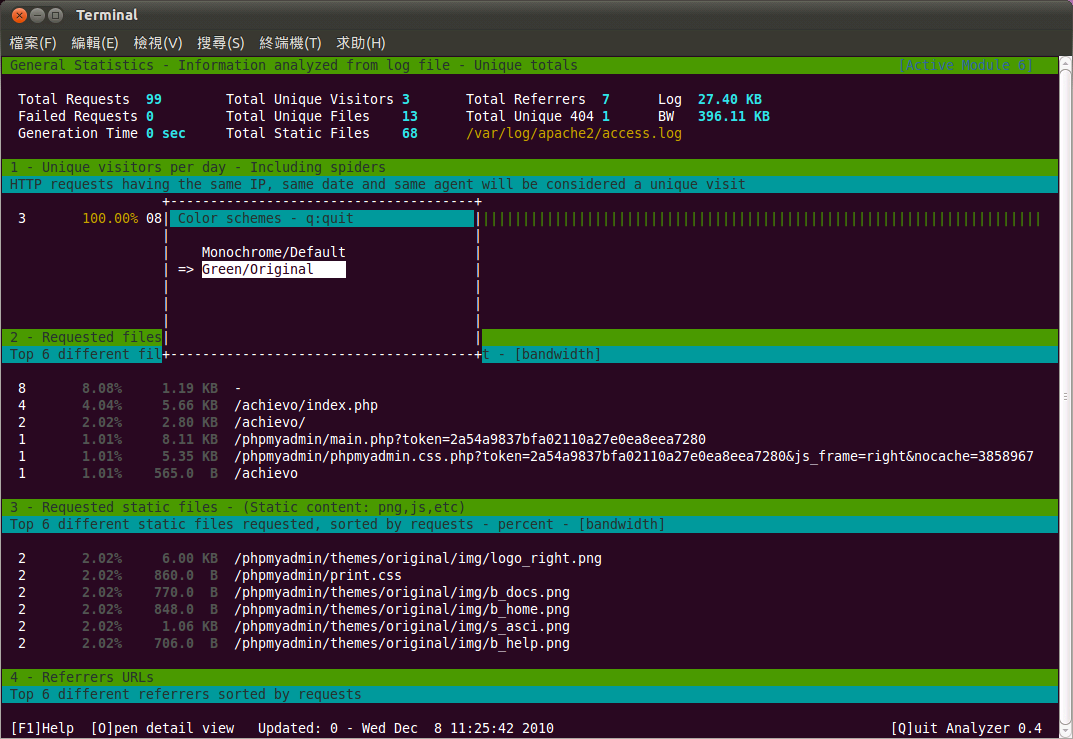Select Green/Original color scheme
Screen dimensions: 1073x739
(274, 270)
